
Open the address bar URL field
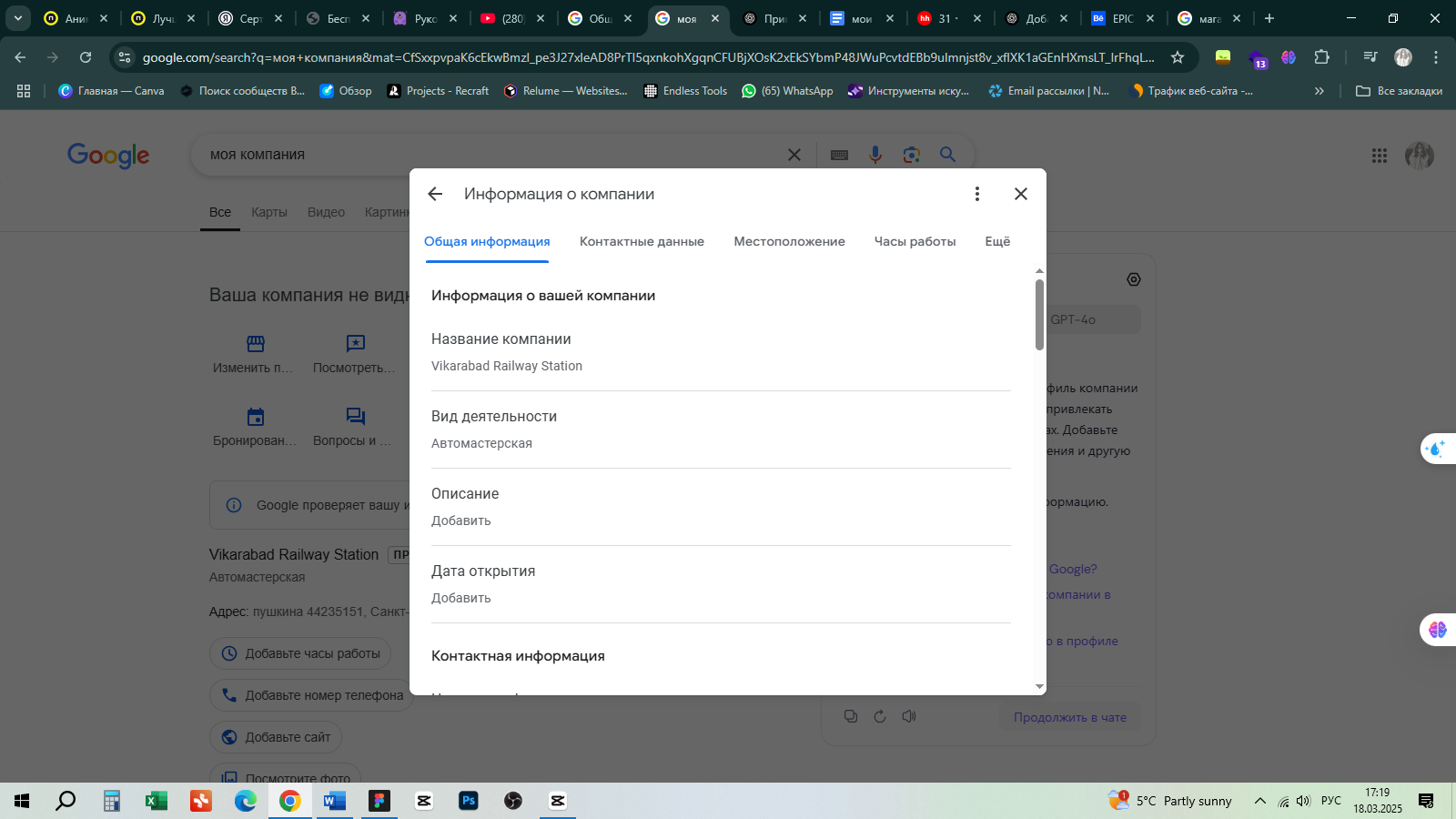coord(648,57)
